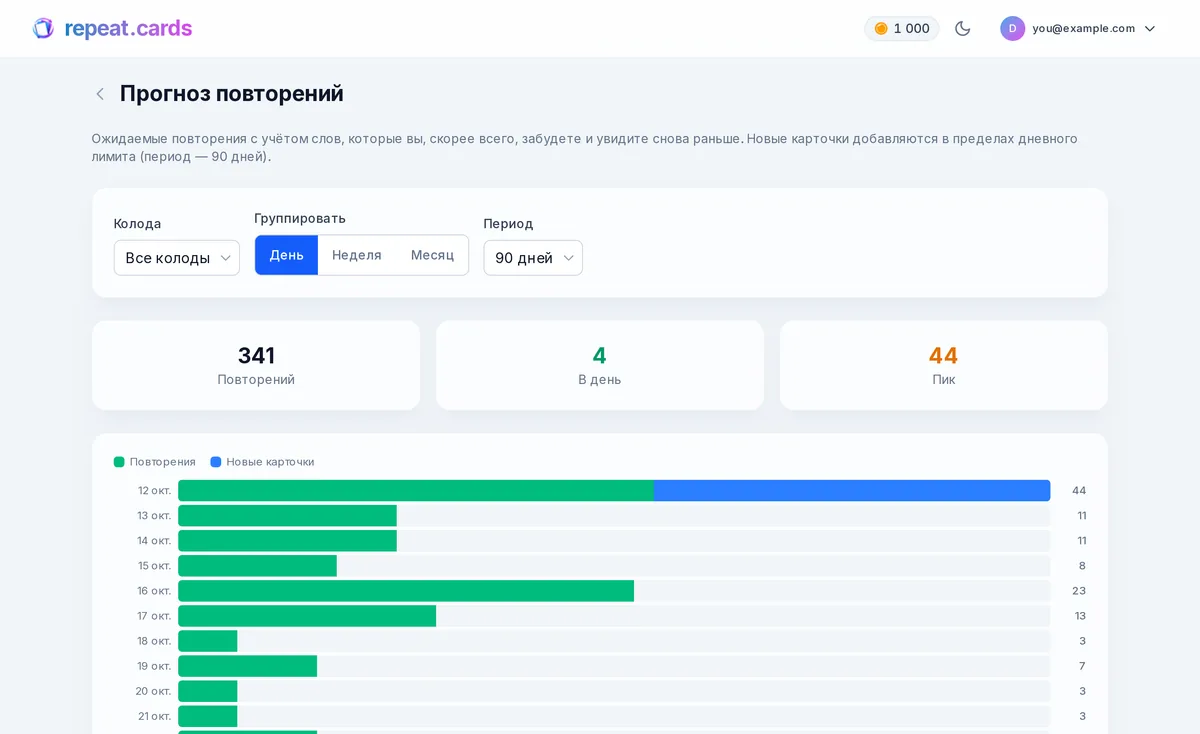Click the blue new cards bar for 12 окт.

852,490
